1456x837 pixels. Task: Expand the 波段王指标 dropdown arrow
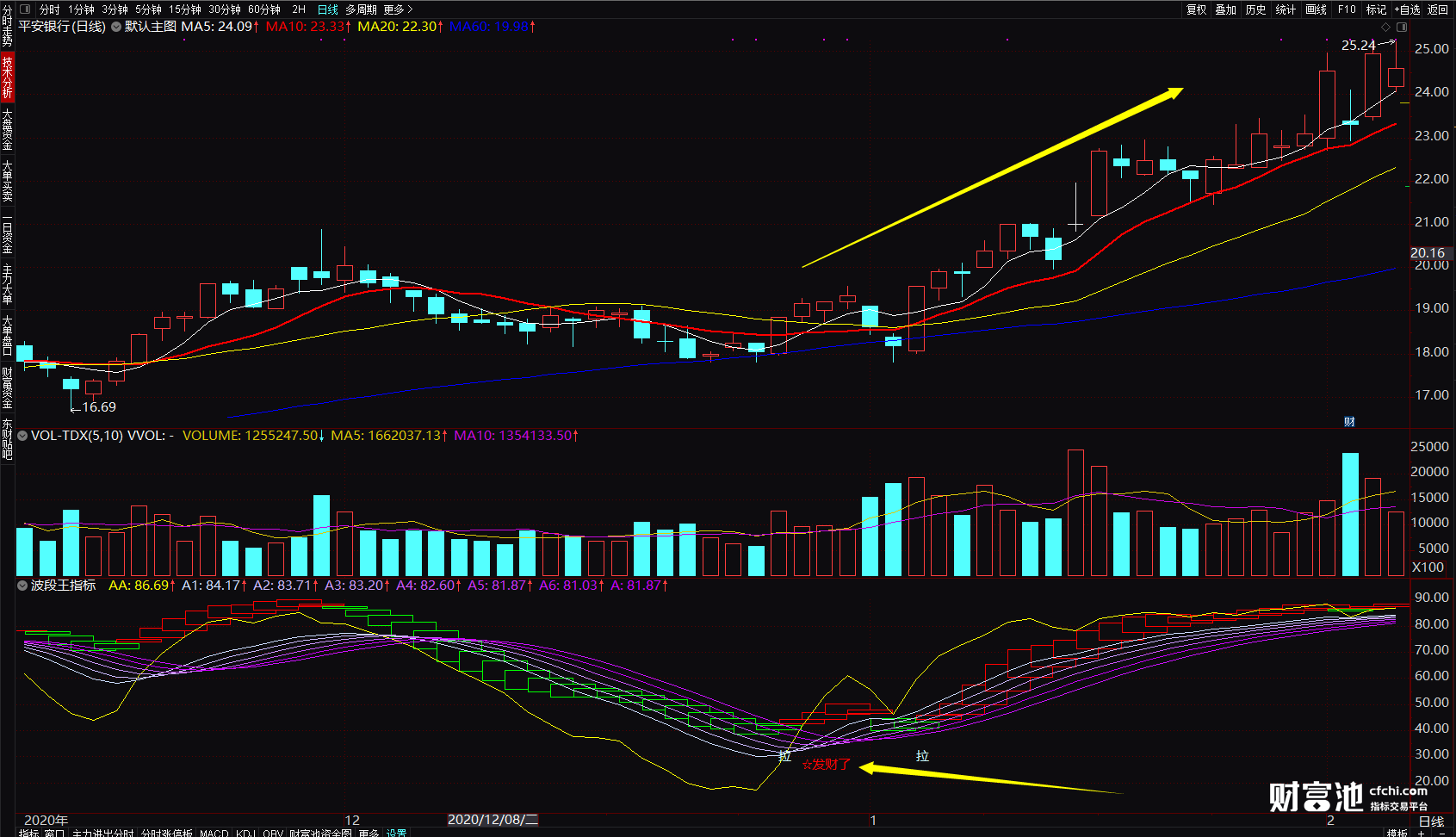point(22,586)
